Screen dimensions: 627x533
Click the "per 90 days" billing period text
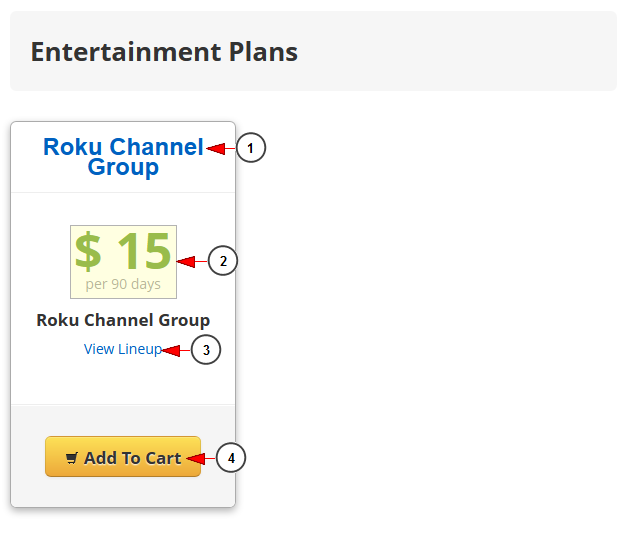coord(123,284)
